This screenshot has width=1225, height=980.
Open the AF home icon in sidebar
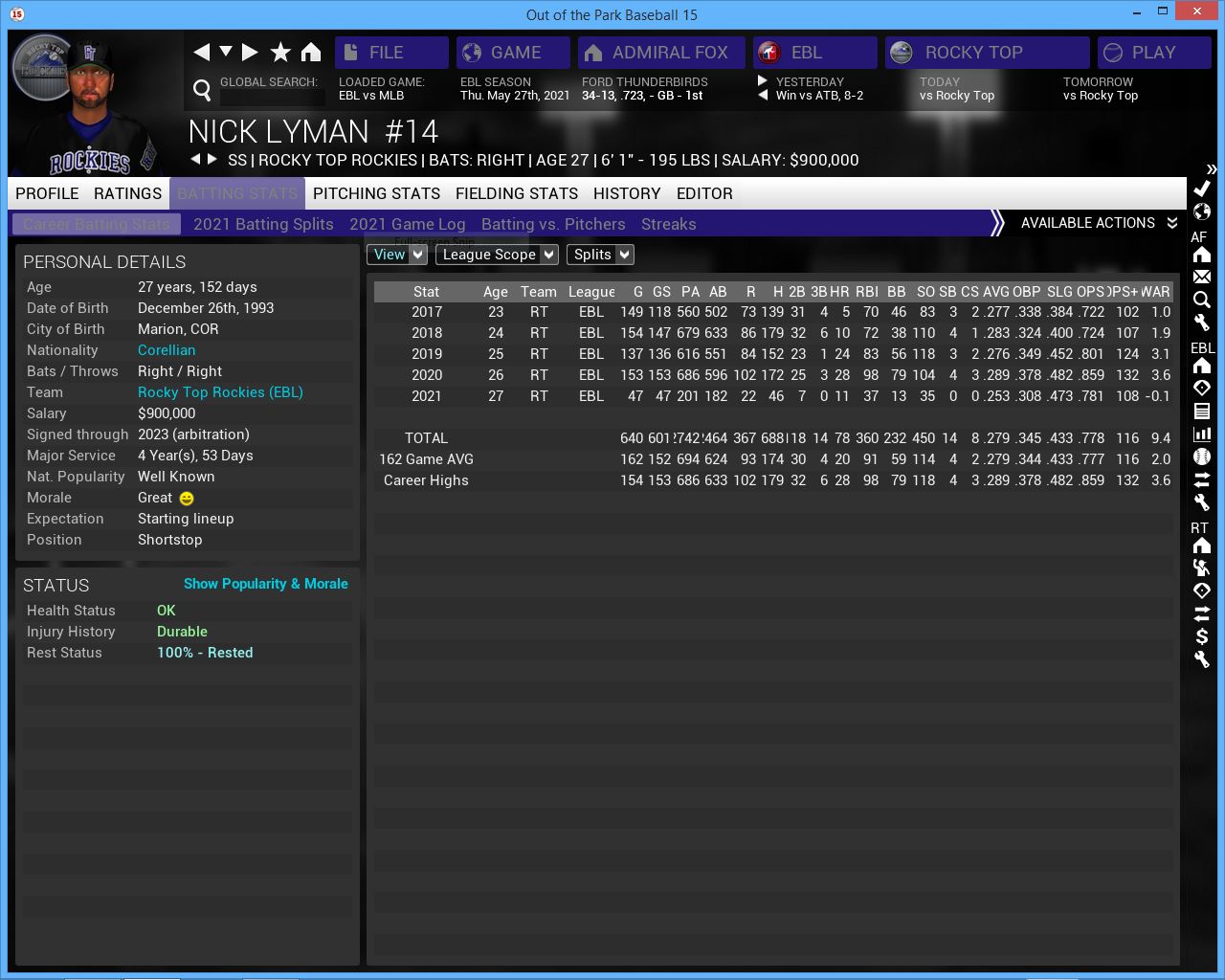pyautogui.click(x=1202, y=255)
